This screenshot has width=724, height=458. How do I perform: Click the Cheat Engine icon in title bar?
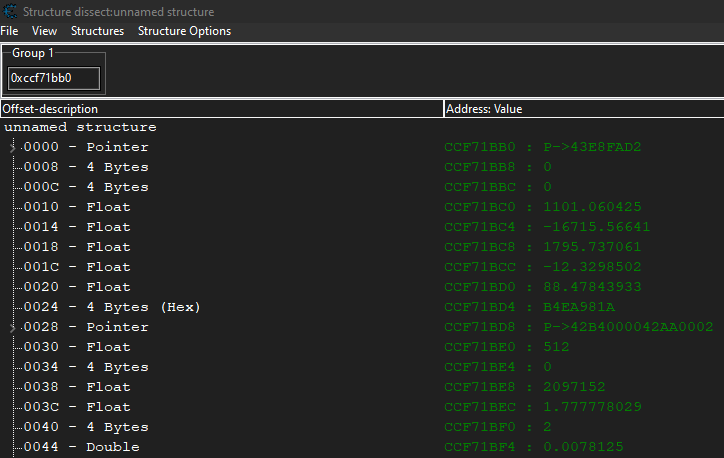[10, 12]
